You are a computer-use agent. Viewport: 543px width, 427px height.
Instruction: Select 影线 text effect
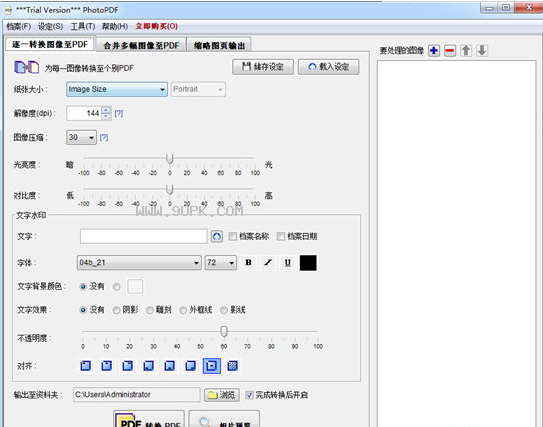(x=224, y=310)
